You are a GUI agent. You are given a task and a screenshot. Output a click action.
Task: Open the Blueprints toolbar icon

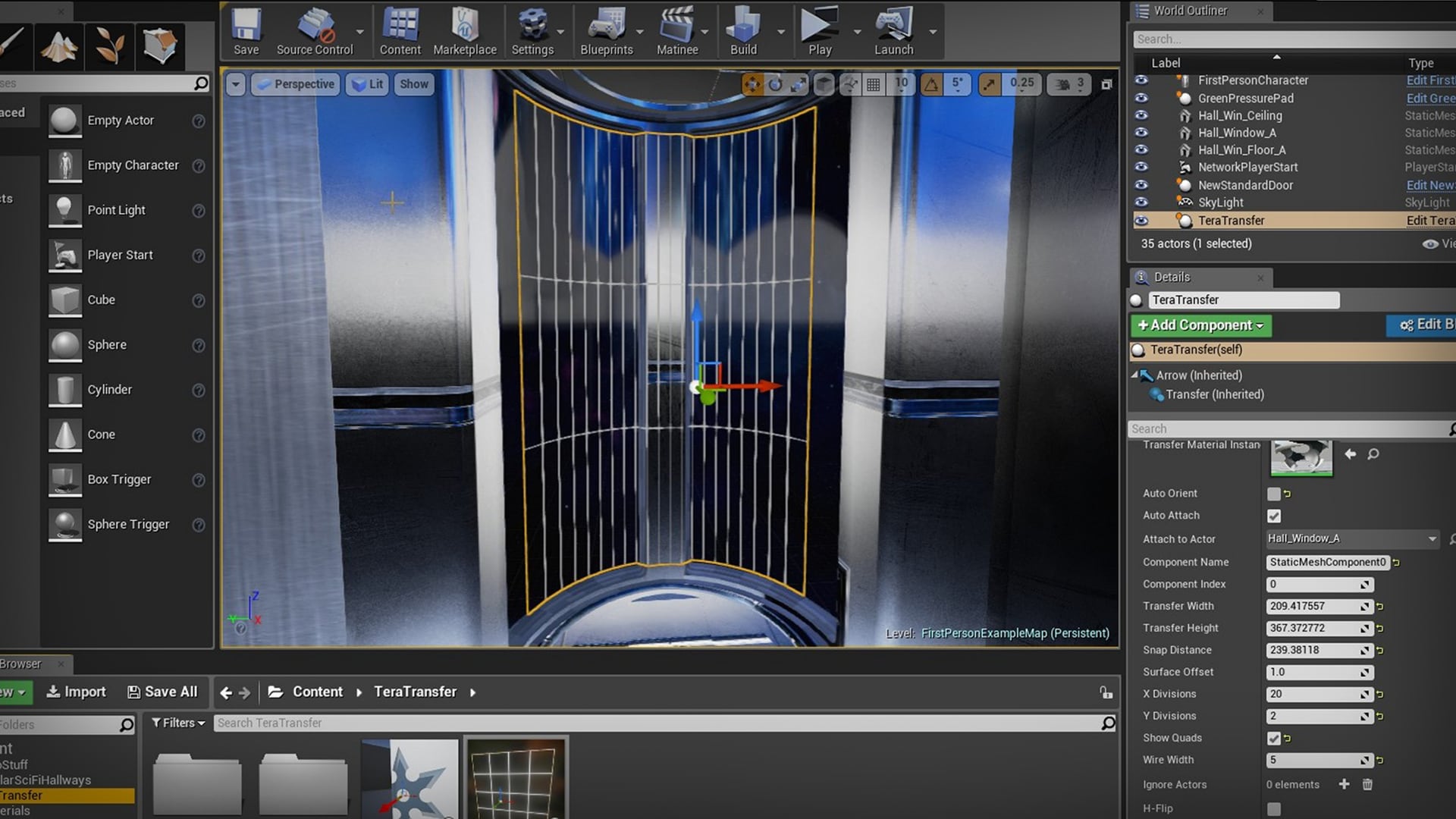point(607,32)
